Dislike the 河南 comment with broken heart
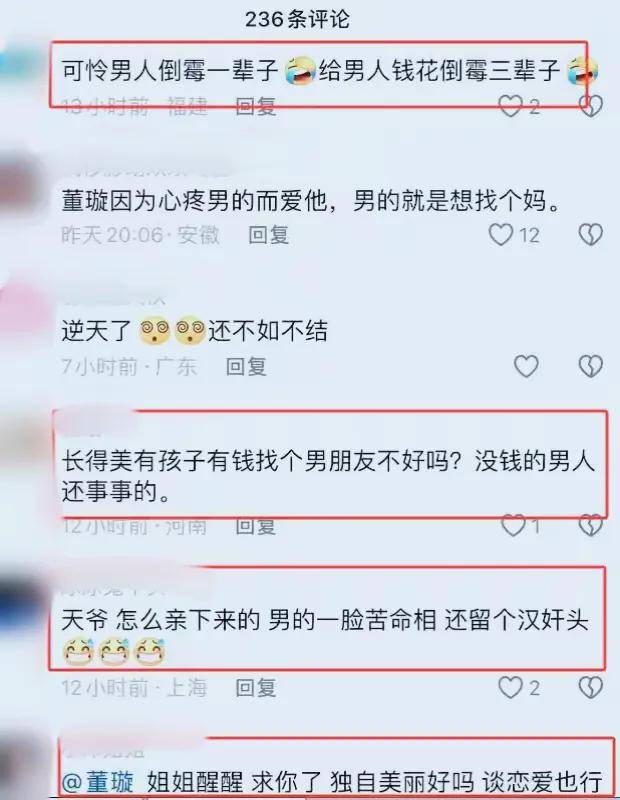The image size is (620, 800). click(591, 526)
